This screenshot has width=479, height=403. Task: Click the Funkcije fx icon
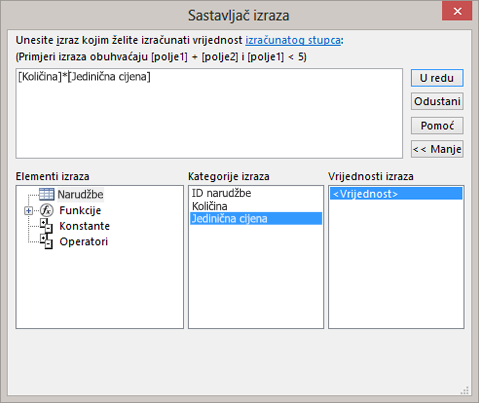(x=46, y=210)
